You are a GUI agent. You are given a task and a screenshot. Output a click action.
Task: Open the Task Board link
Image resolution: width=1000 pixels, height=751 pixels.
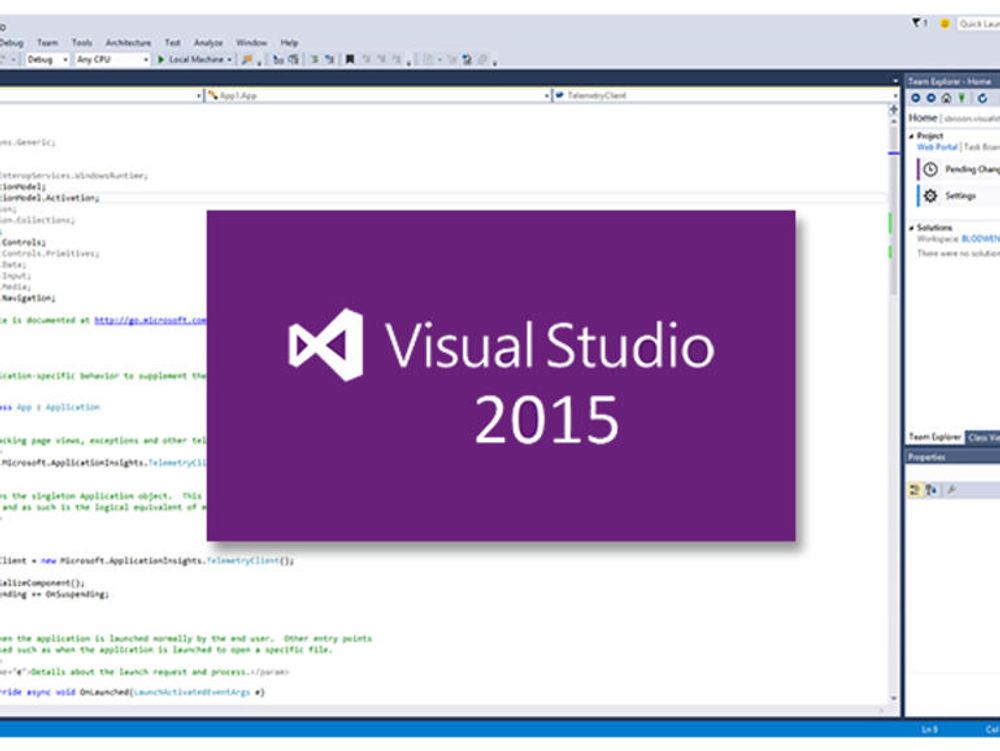[x=982, y=147]
